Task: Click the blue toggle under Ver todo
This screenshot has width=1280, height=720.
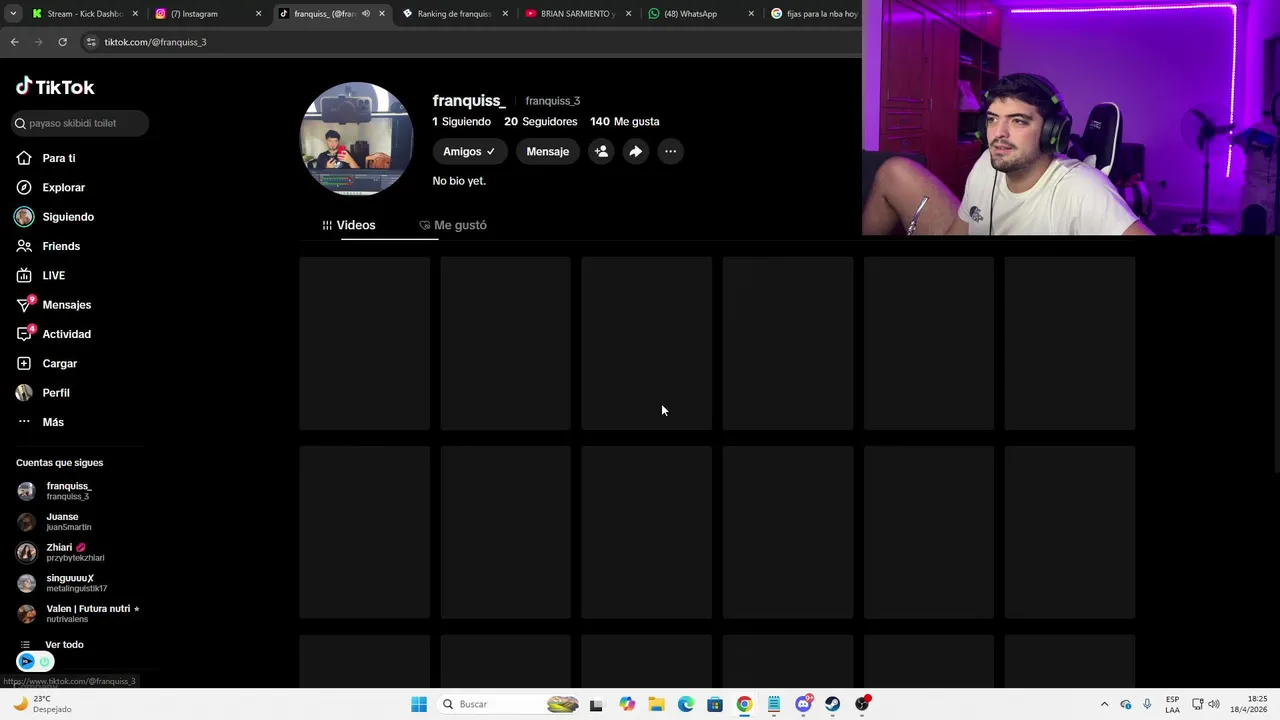Action: pos(35,661)
